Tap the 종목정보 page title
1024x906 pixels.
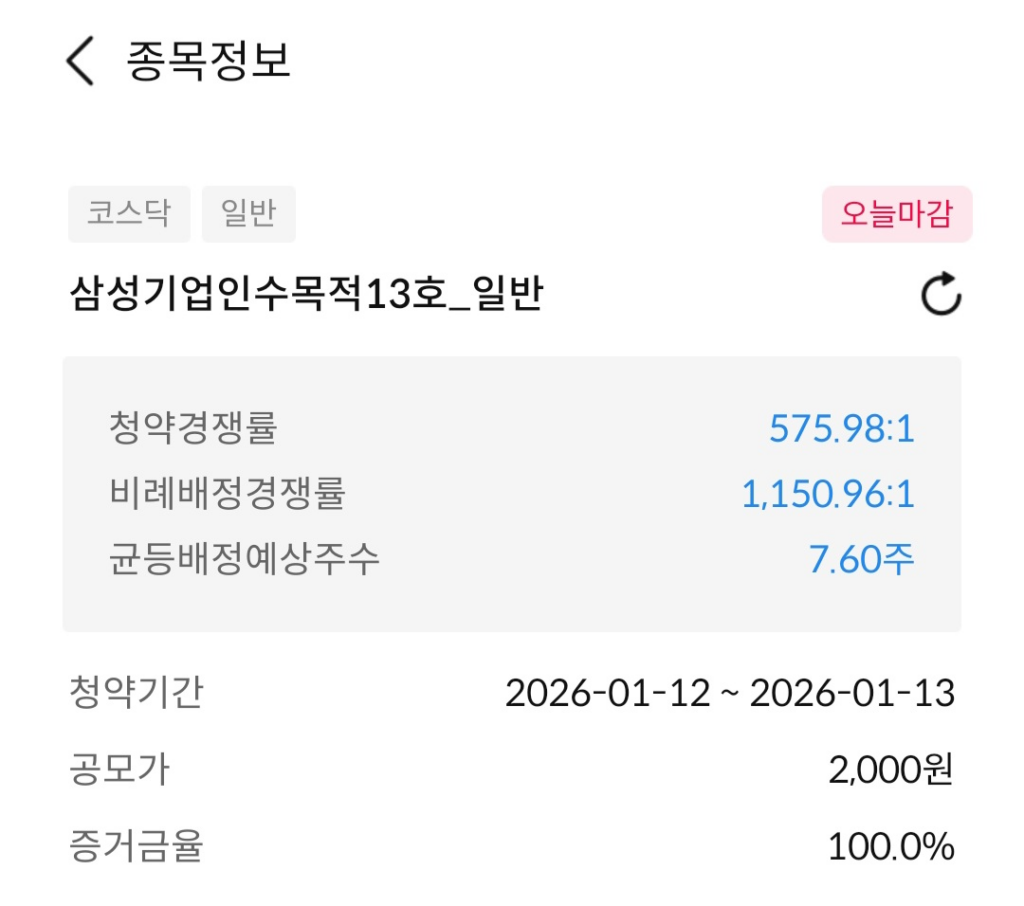(x=208, y=61)
